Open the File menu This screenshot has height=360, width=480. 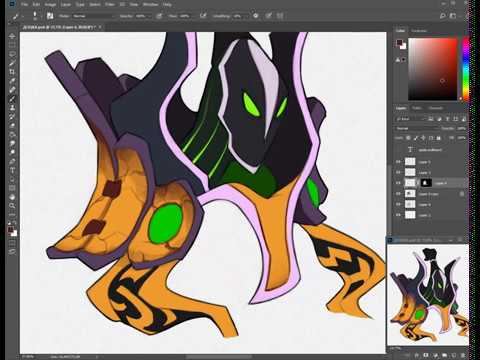[24, 5]
